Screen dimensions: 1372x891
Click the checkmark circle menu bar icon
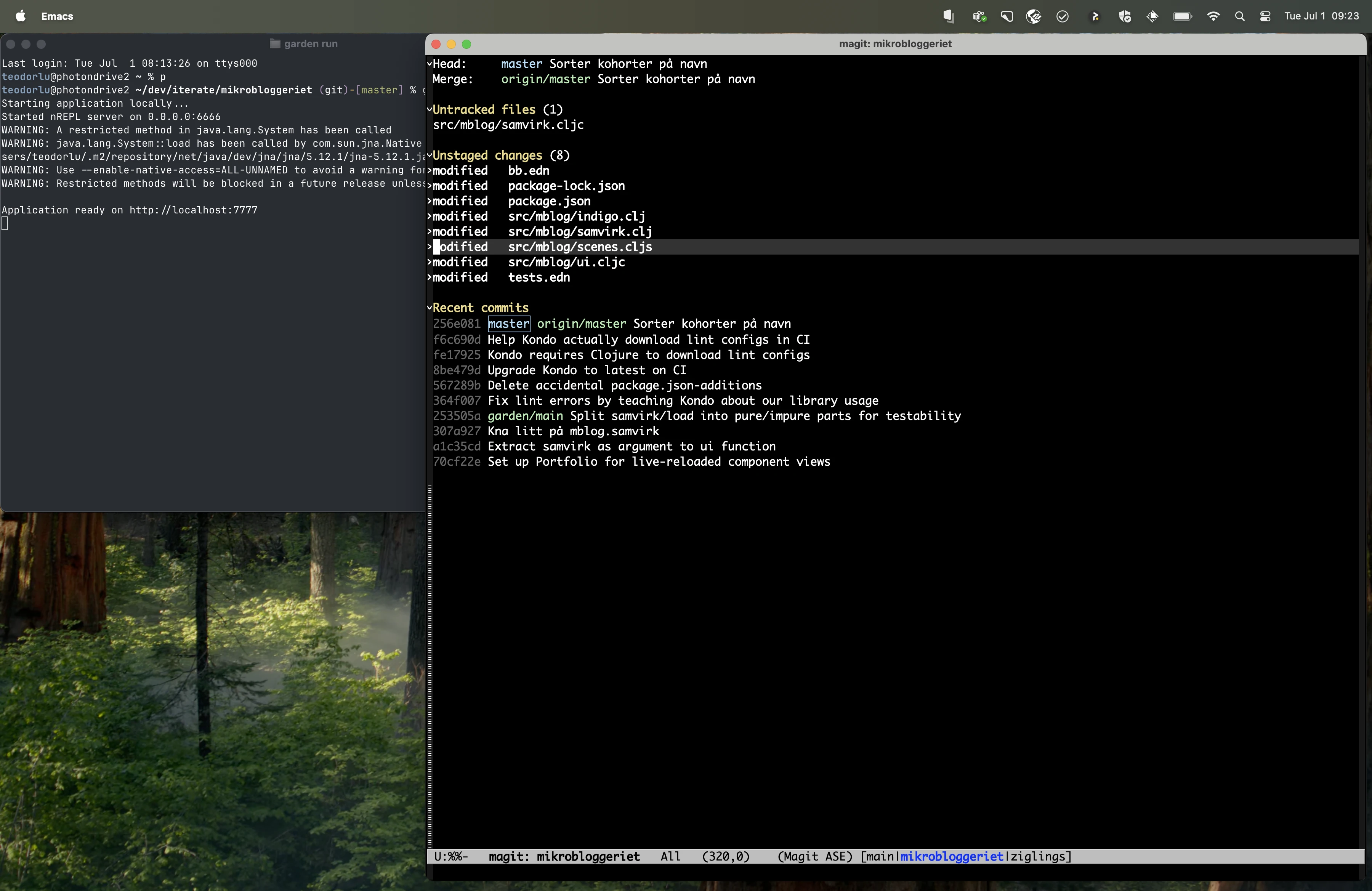coord(1063,16)
